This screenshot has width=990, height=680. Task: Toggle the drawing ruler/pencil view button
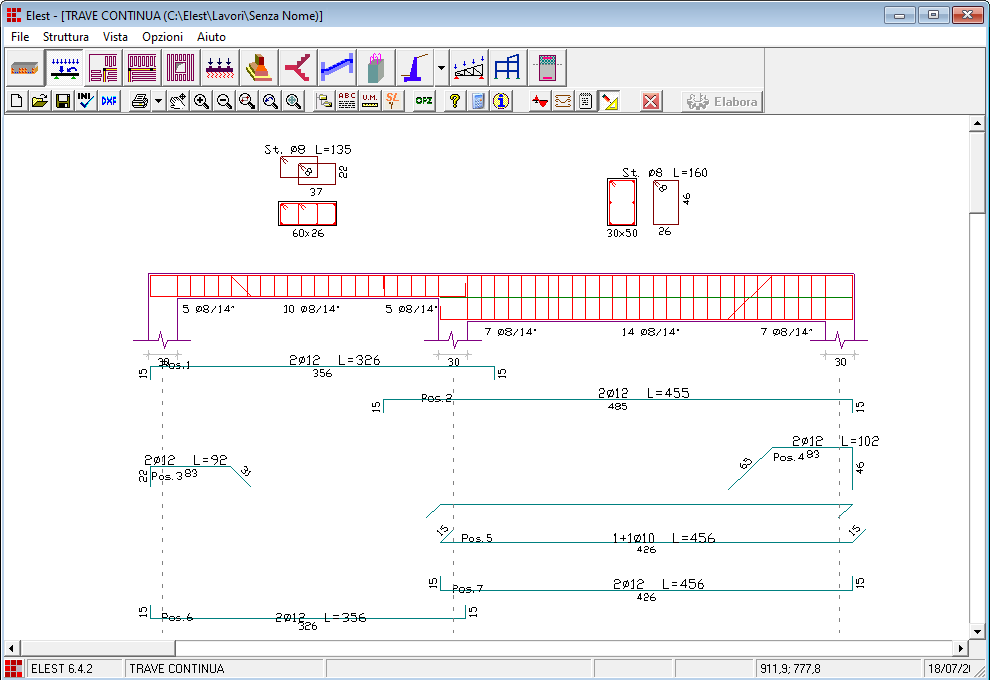610,101
